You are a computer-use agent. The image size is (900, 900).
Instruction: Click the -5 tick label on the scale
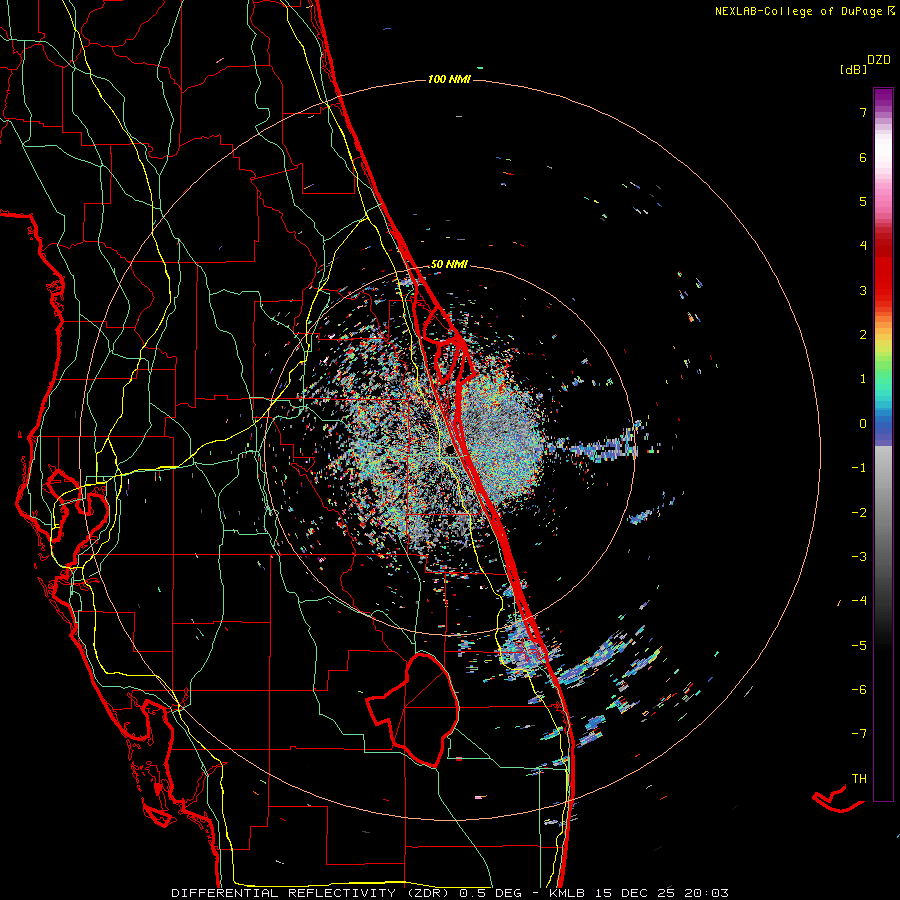859,645
